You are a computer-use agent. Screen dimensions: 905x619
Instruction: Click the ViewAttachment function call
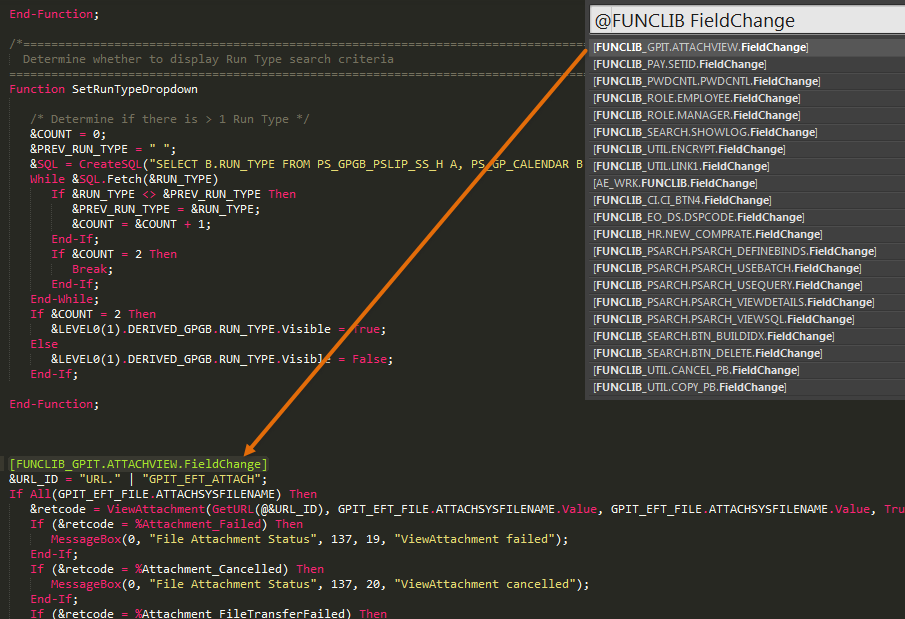coord(156,509)
